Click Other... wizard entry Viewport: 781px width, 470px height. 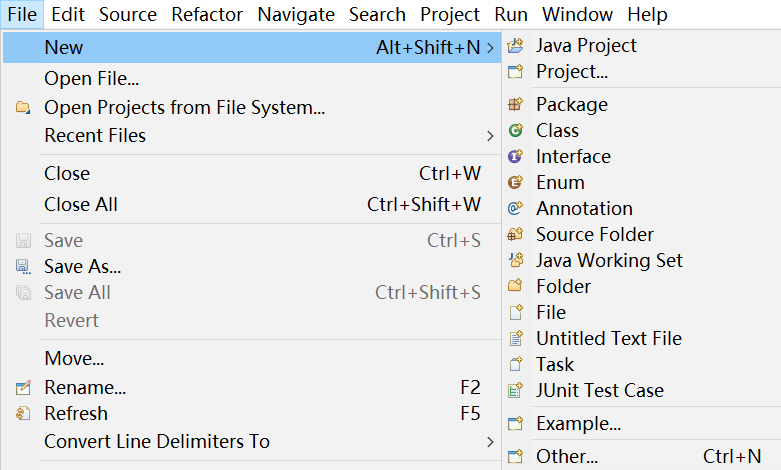click(x=566, y=456)
